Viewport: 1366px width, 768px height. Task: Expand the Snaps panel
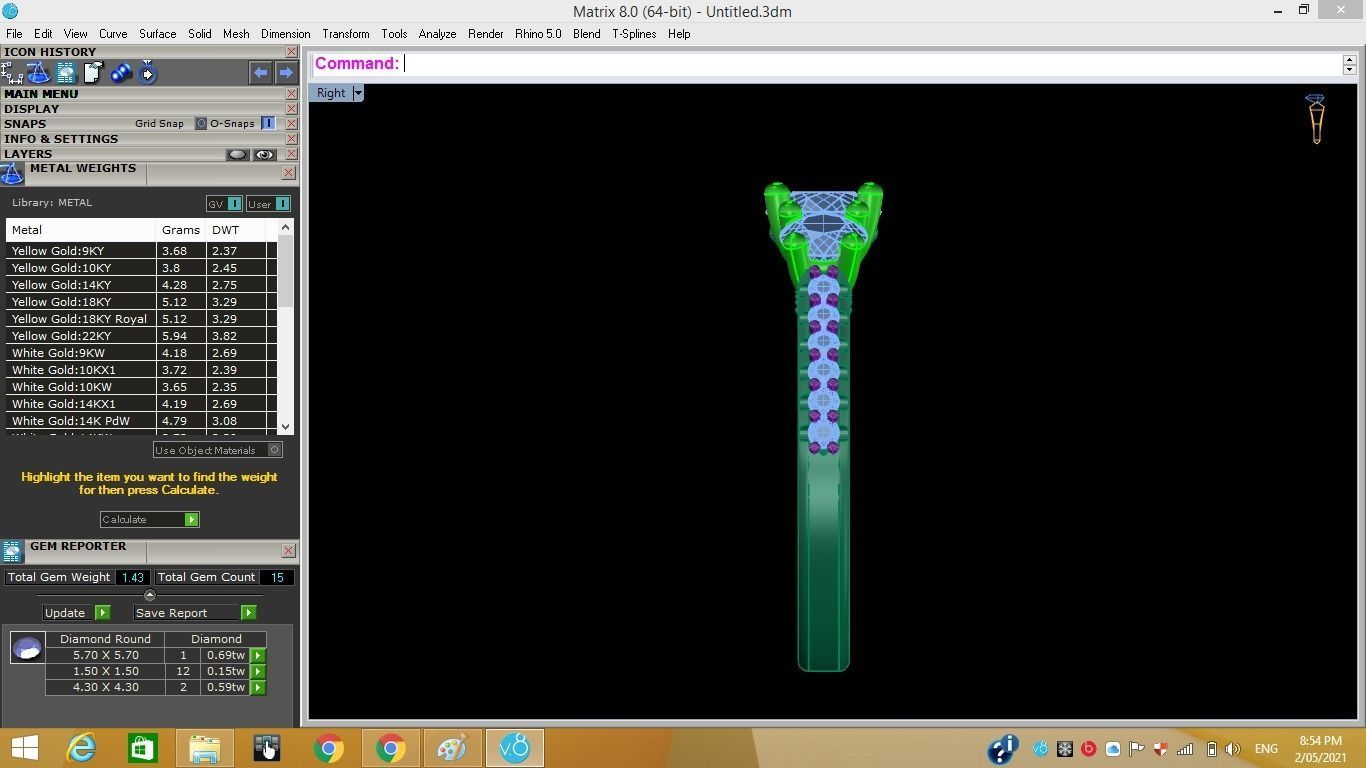coord(25,124)
